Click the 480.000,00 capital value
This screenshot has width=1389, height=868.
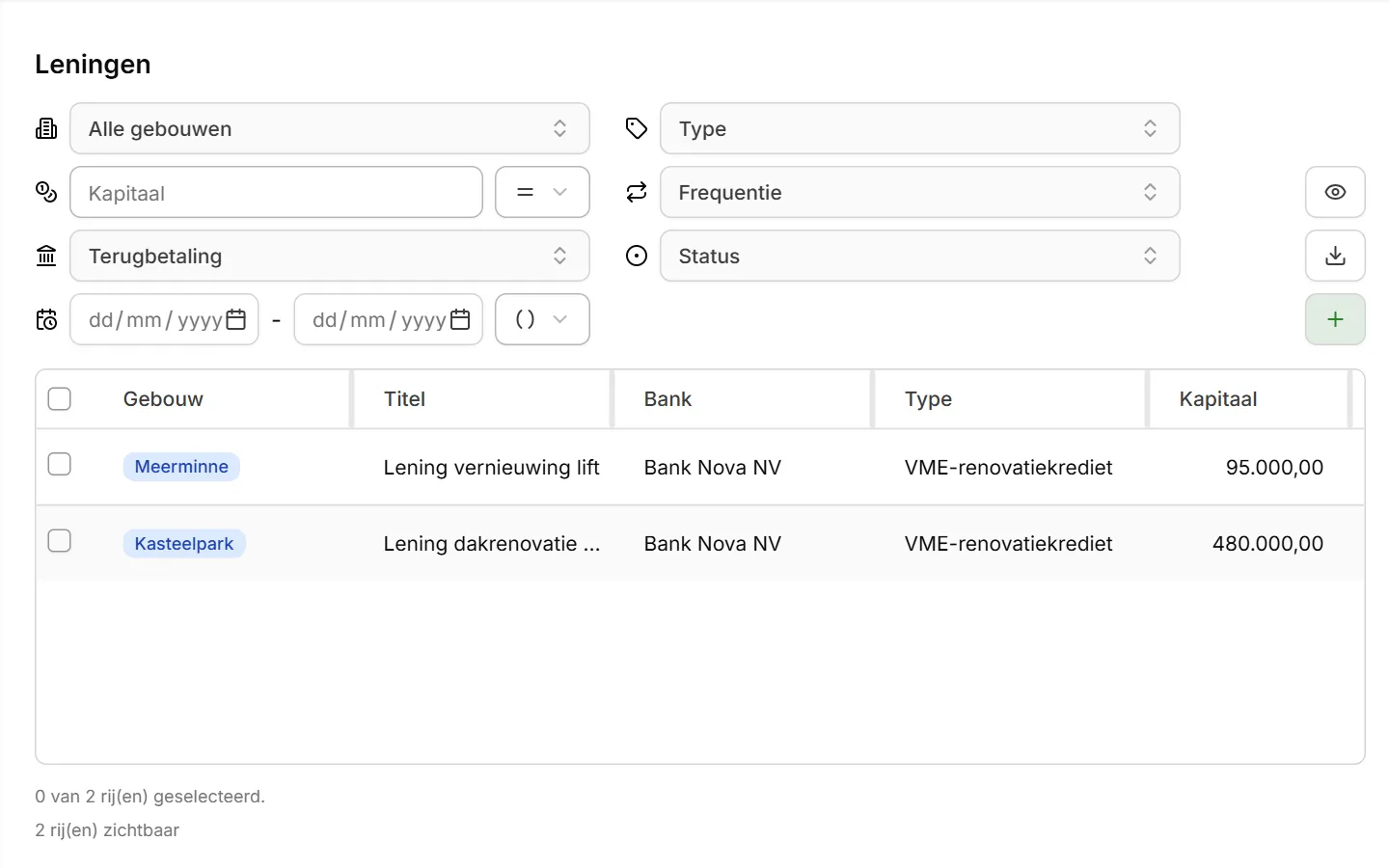click(1267, 544)
